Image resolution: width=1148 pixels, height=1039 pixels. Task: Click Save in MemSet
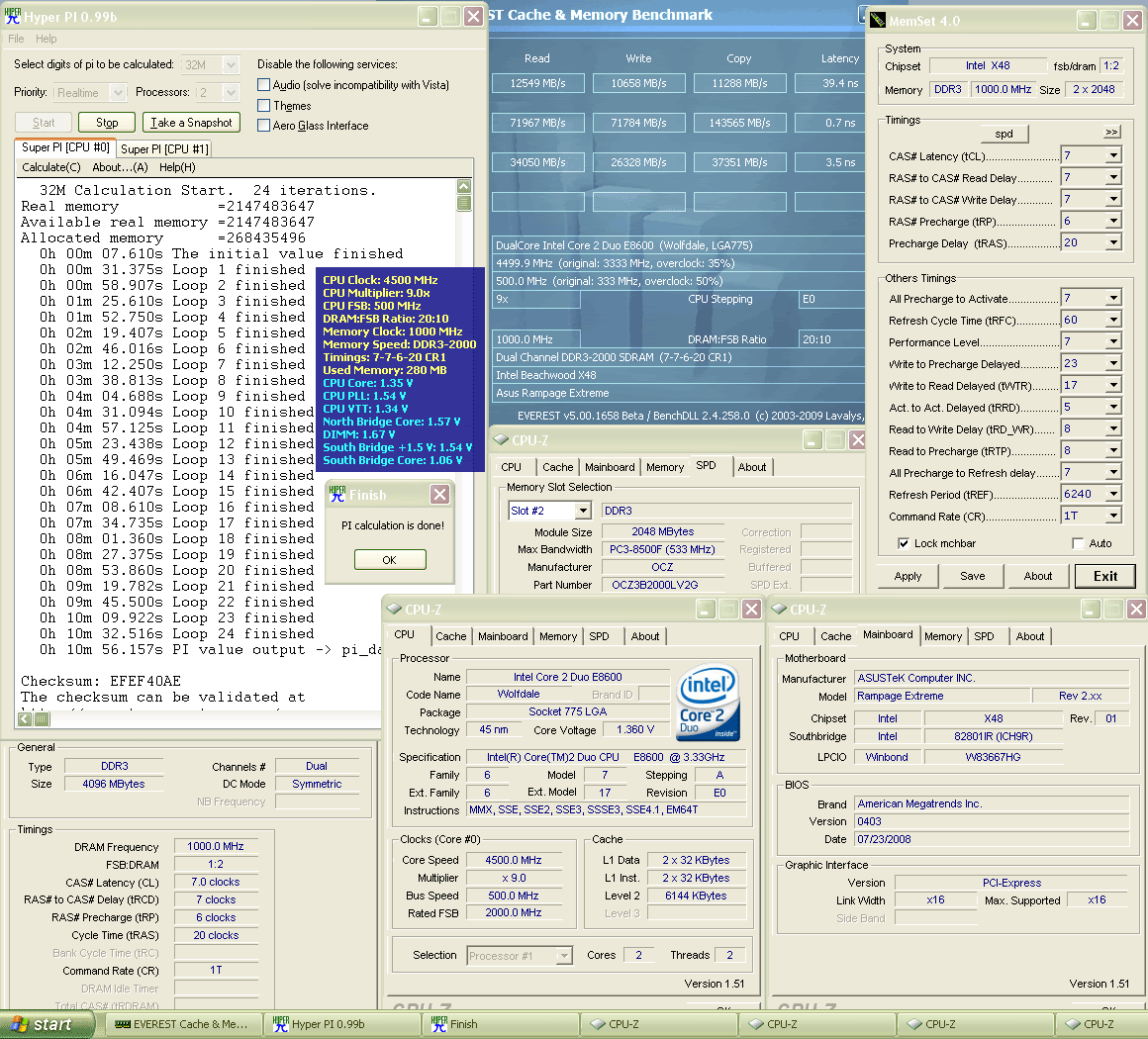pyautogui.click(x=972, y=576)
